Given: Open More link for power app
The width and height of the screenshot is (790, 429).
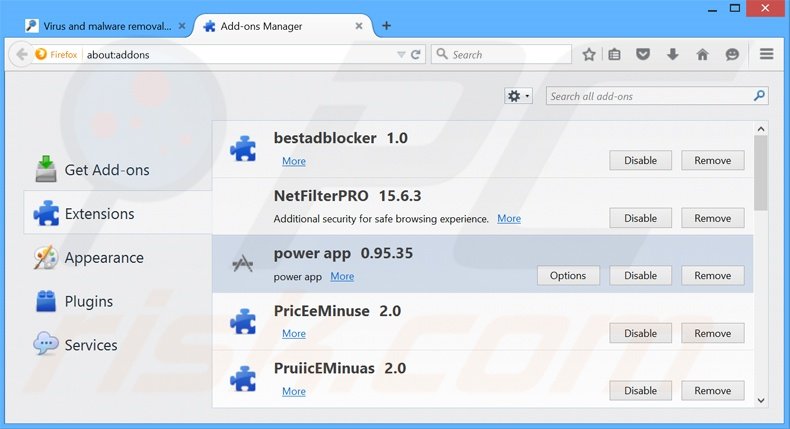Looking at the screenshot, I should [x=342, y=276].
